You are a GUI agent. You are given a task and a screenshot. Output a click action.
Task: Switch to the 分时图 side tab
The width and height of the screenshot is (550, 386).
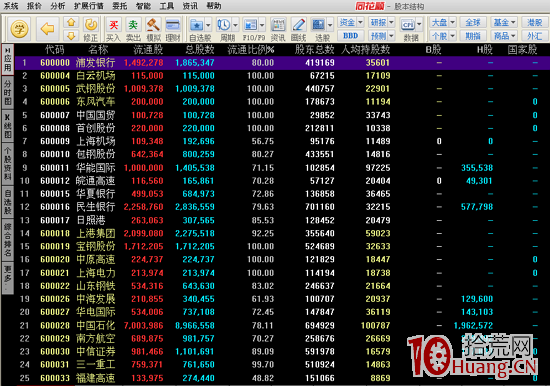8,92
